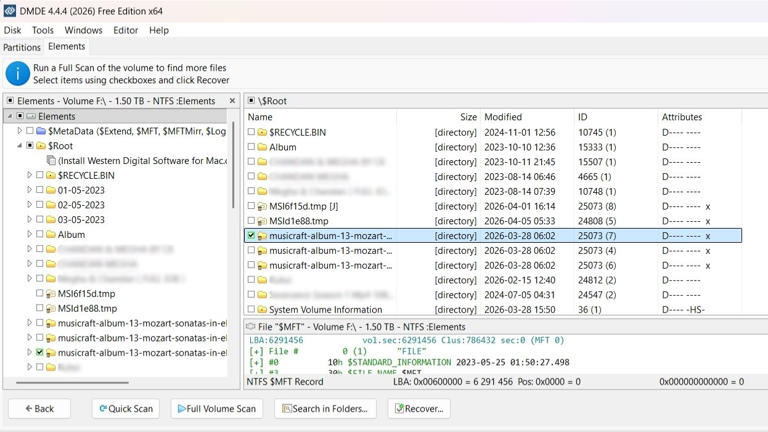Sort file list by Modified column header
768x432 pixels.
503,117
